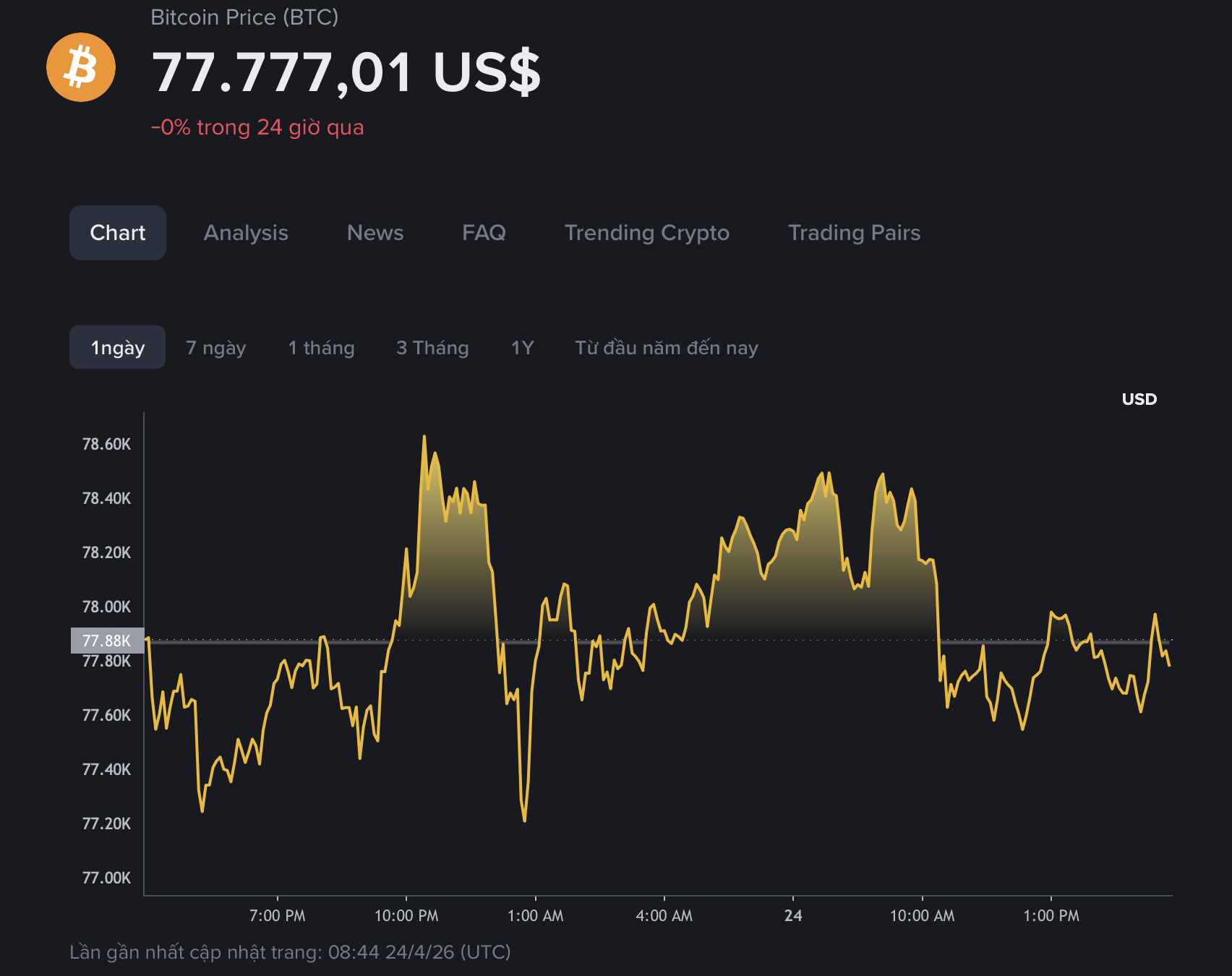
Task: Select the 3 Tháng range
Action: point(431,347)
